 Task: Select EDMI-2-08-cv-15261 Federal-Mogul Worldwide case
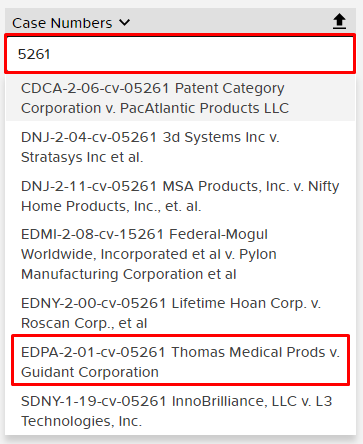coord(180,254)
